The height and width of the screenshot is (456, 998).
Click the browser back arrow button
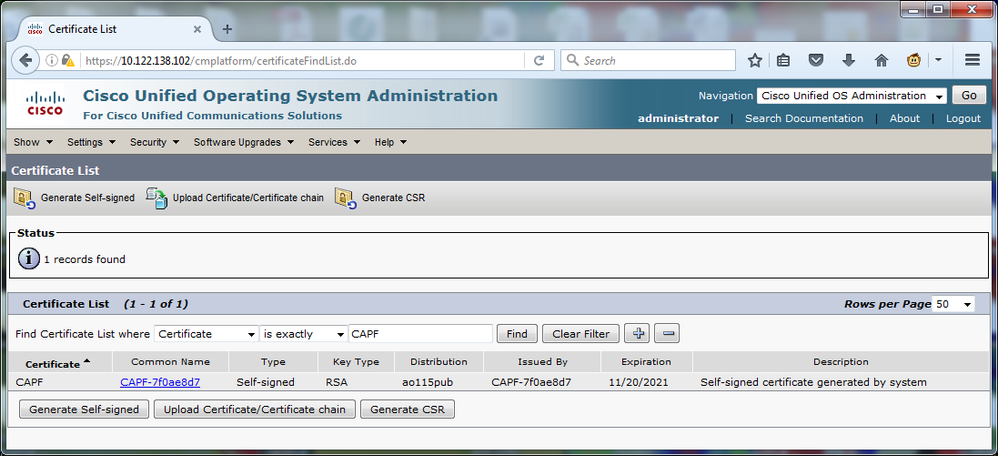(x=25, y=61)
